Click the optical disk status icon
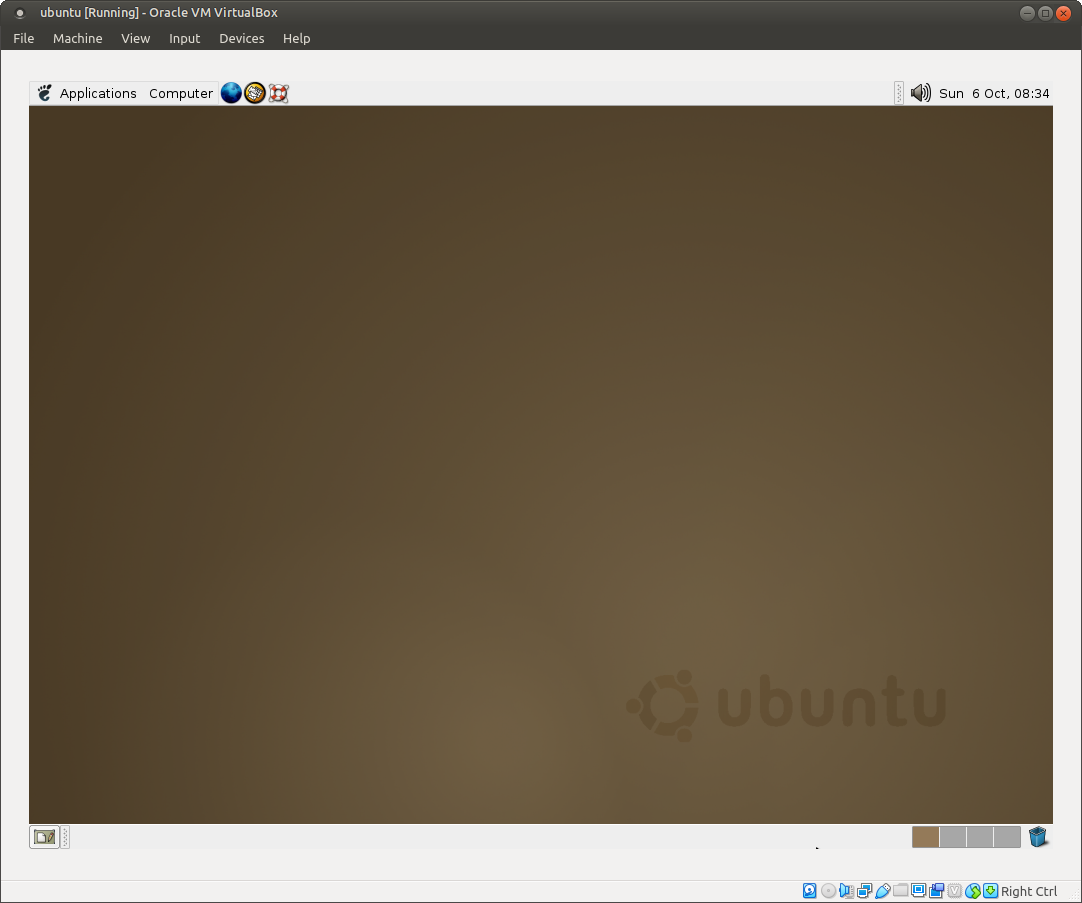Viewport: 1082px width, 903px height. [x=828, y=891]
